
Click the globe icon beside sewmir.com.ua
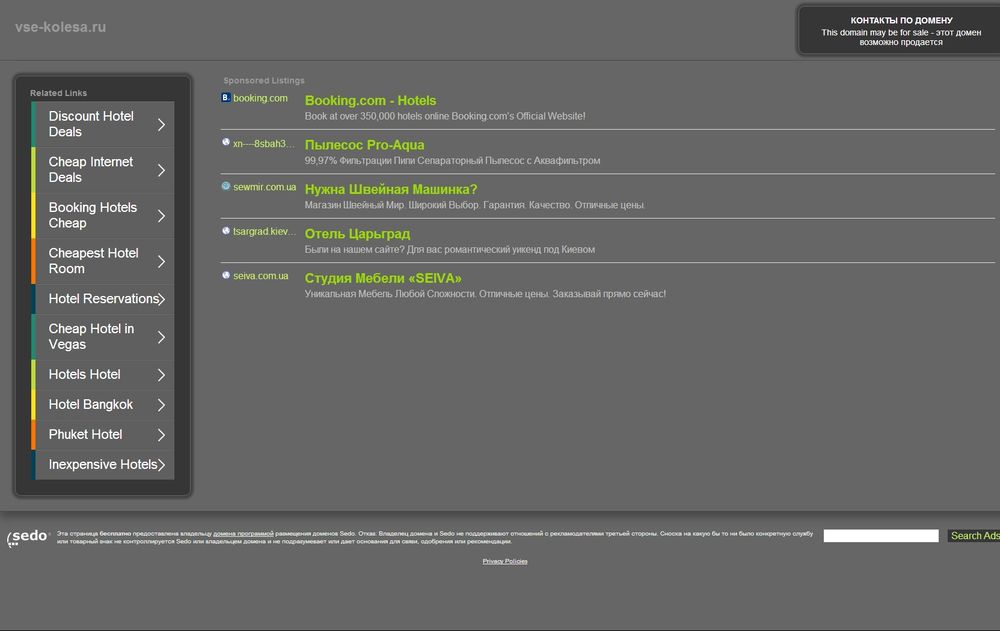coord(226,186)
